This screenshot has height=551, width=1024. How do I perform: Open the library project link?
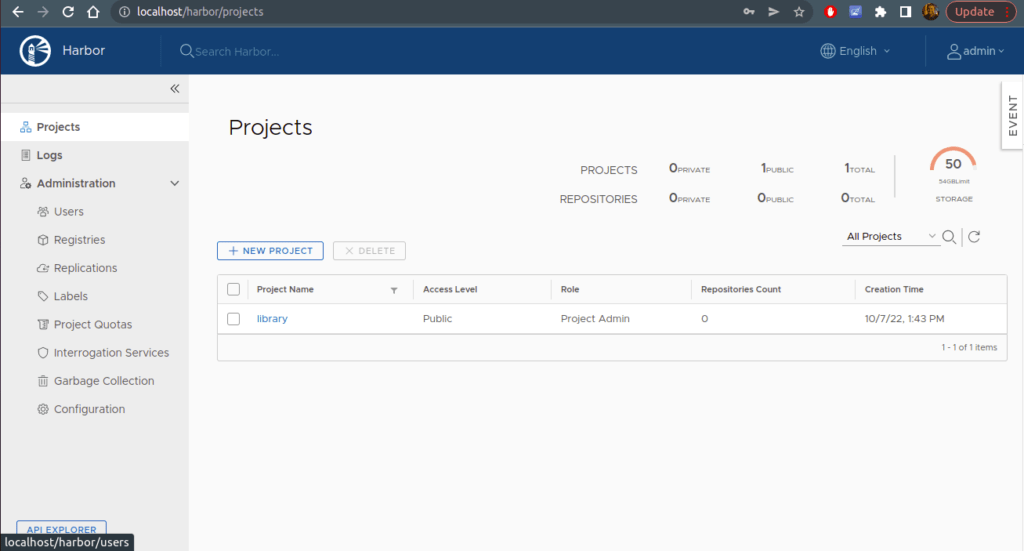272,319
